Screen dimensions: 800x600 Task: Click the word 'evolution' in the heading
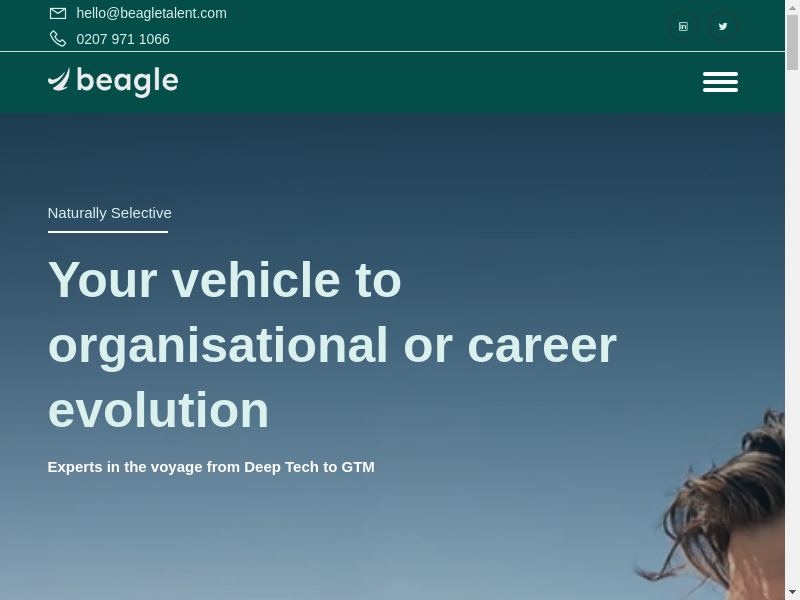coord(158,410)
